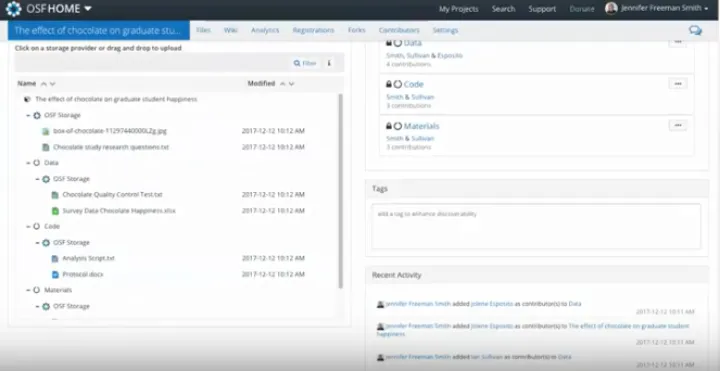Switch to the Wiki tab
This screenshot has height=371, width=720.
tap(231, 30)
